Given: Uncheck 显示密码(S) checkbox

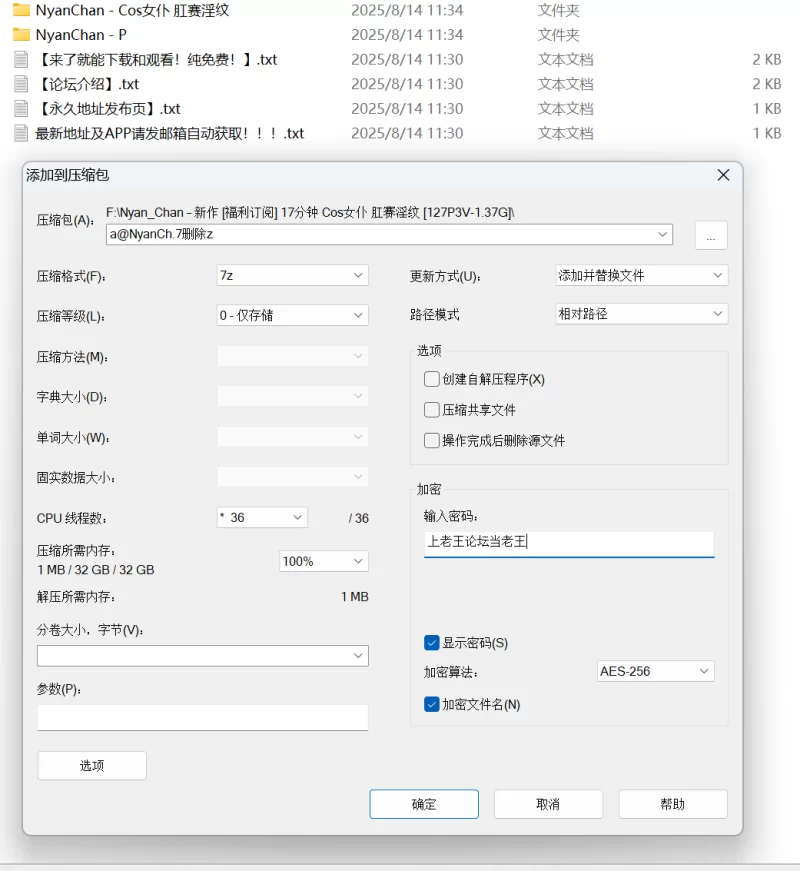Looking at the screenshot, I should pos(432,643).
